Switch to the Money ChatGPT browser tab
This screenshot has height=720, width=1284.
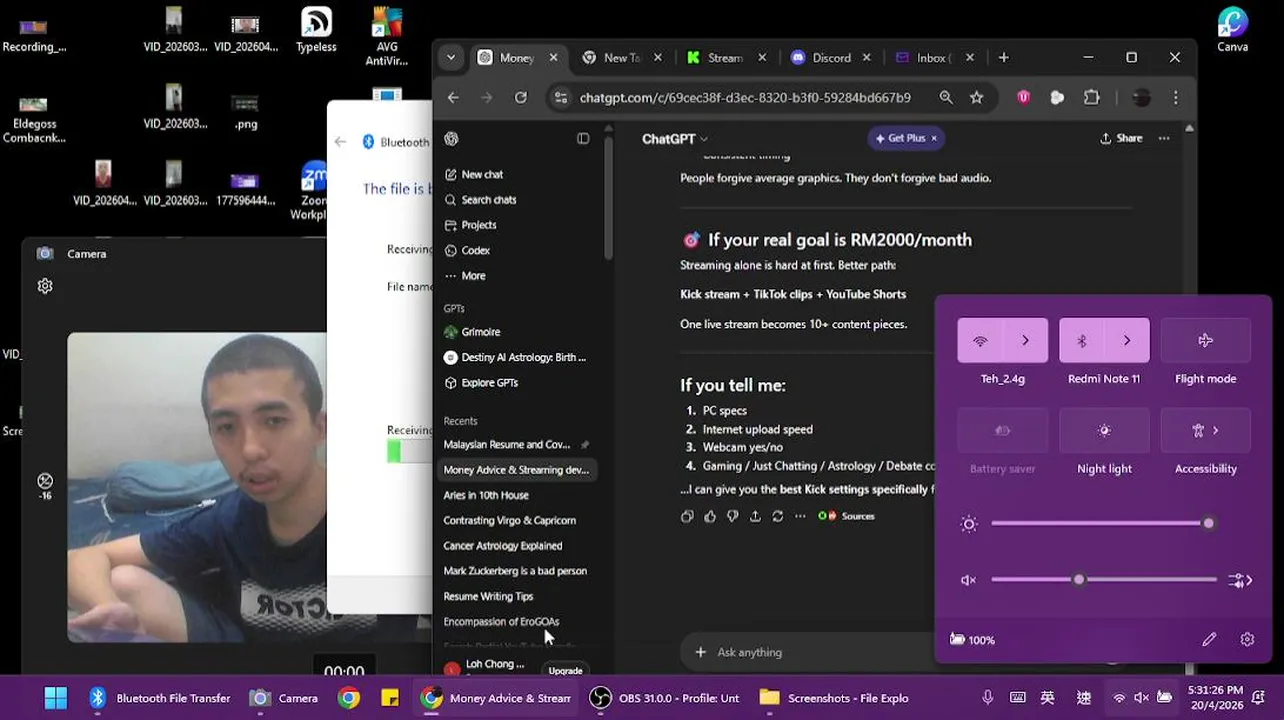(x=517, y=58)
